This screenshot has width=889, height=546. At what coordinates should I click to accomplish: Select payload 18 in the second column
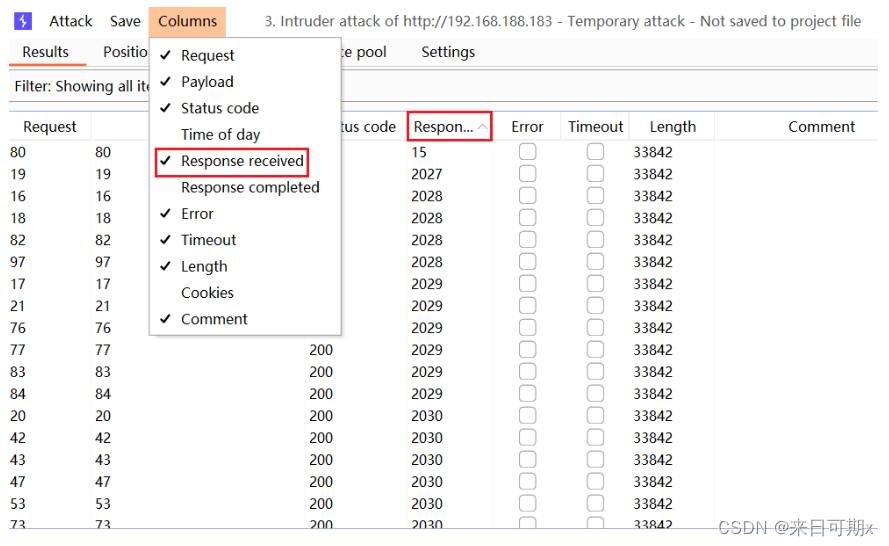pos(103,218)
